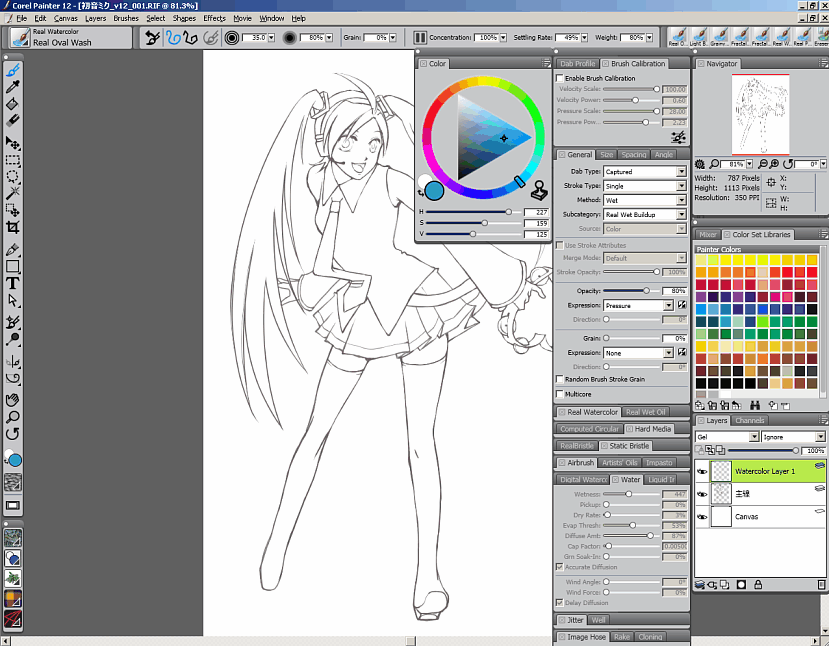Open the Impasto panel tab
The width and height of the screenshot is (829, 646).
point(659,463)
